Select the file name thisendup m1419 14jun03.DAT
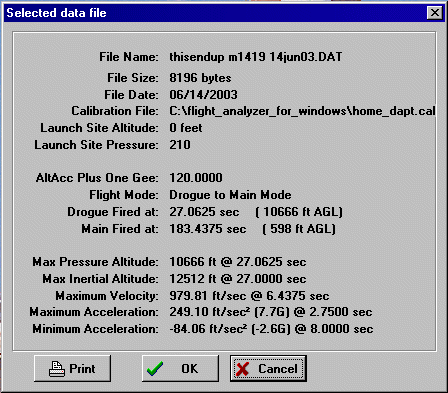 256,57
